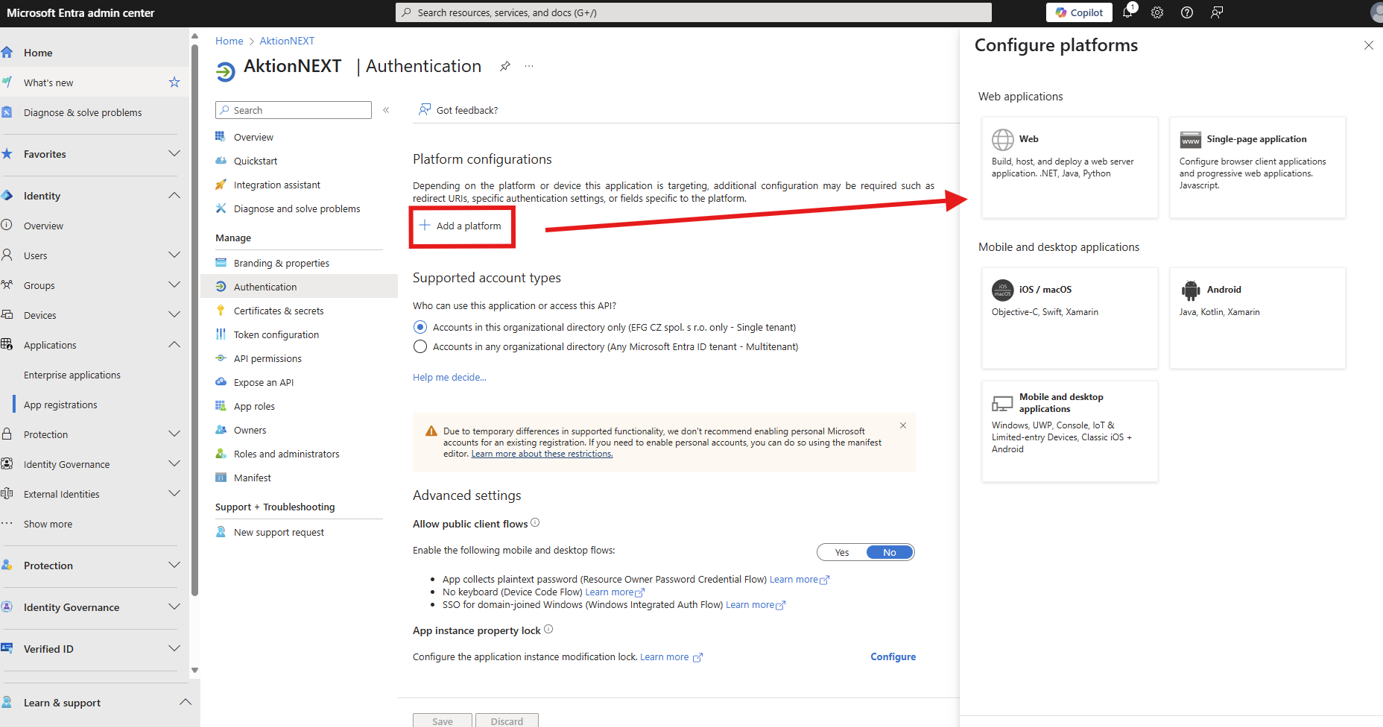This screenshot has width=1383, height=727.
Task: Click Learn more about these restrictions
Action: 542,454
